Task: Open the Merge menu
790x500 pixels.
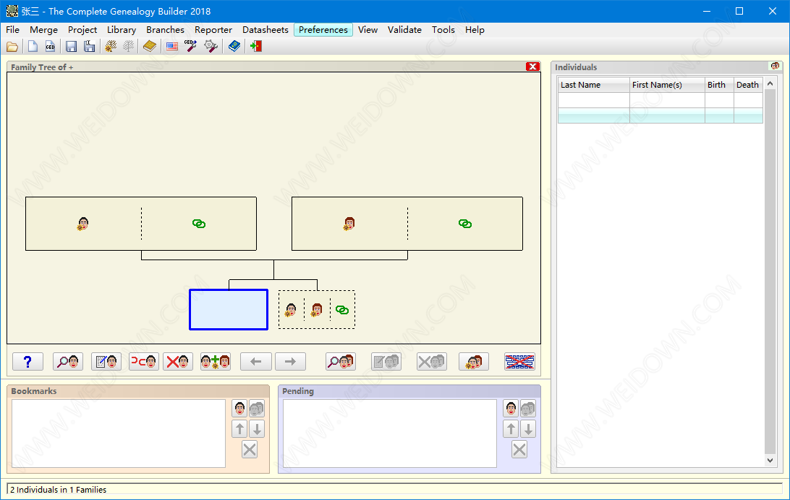Action: pyautogui.click(x=44, y=30)
